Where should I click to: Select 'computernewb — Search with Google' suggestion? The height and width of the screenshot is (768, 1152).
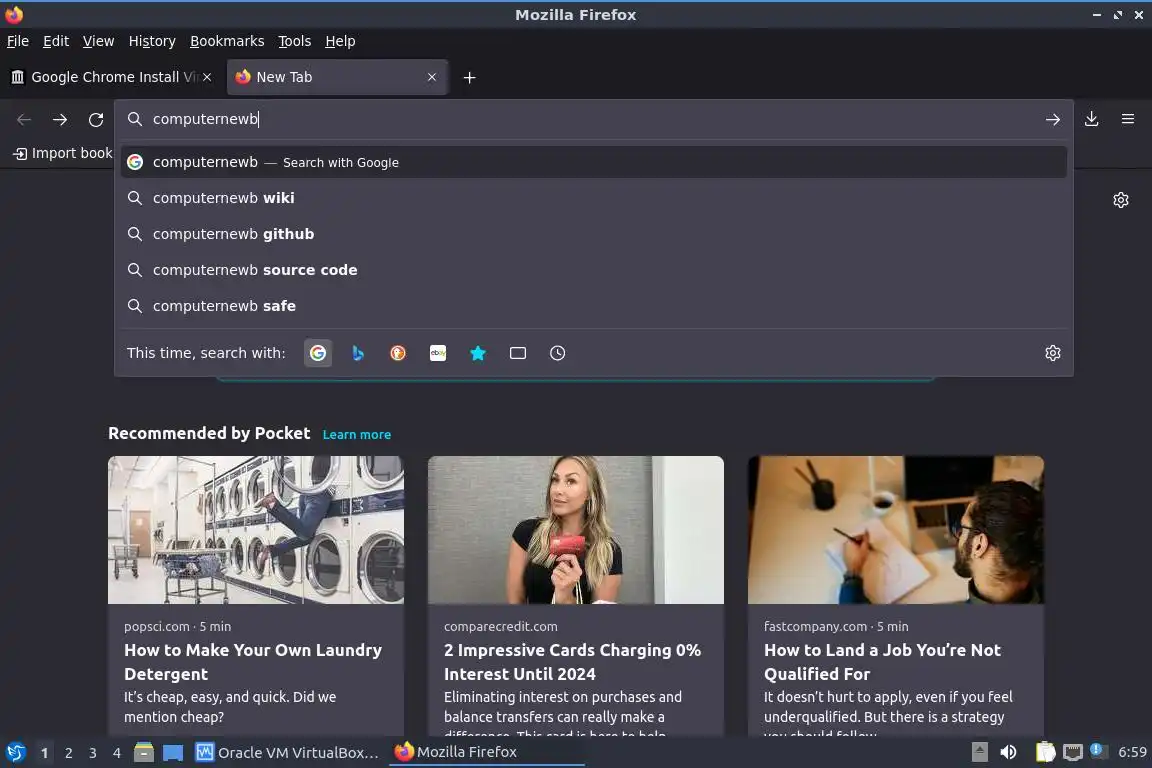click(594, 162)
